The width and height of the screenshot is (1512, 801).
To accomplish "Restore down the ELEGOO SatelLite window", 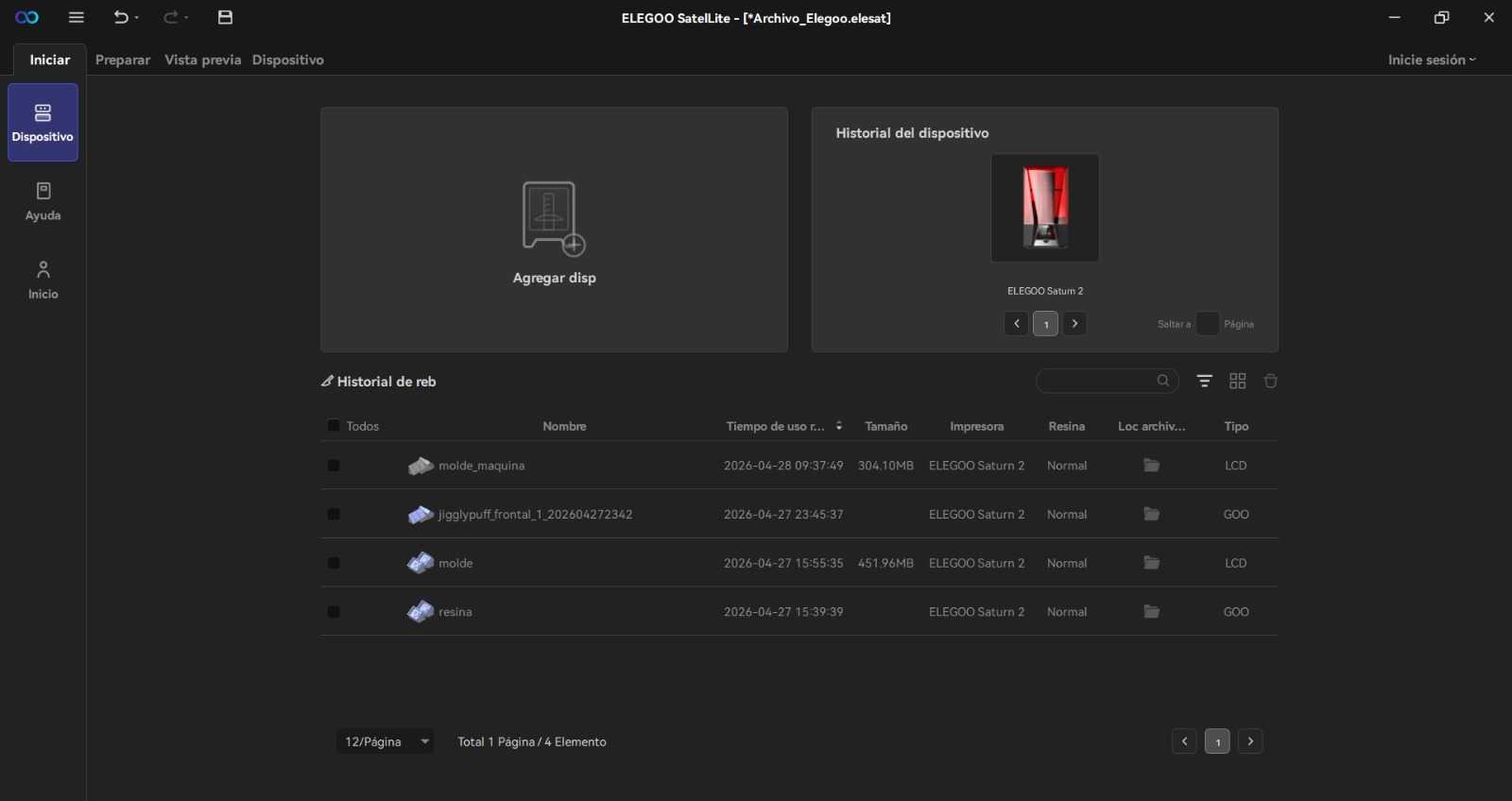I will 1441,18.
